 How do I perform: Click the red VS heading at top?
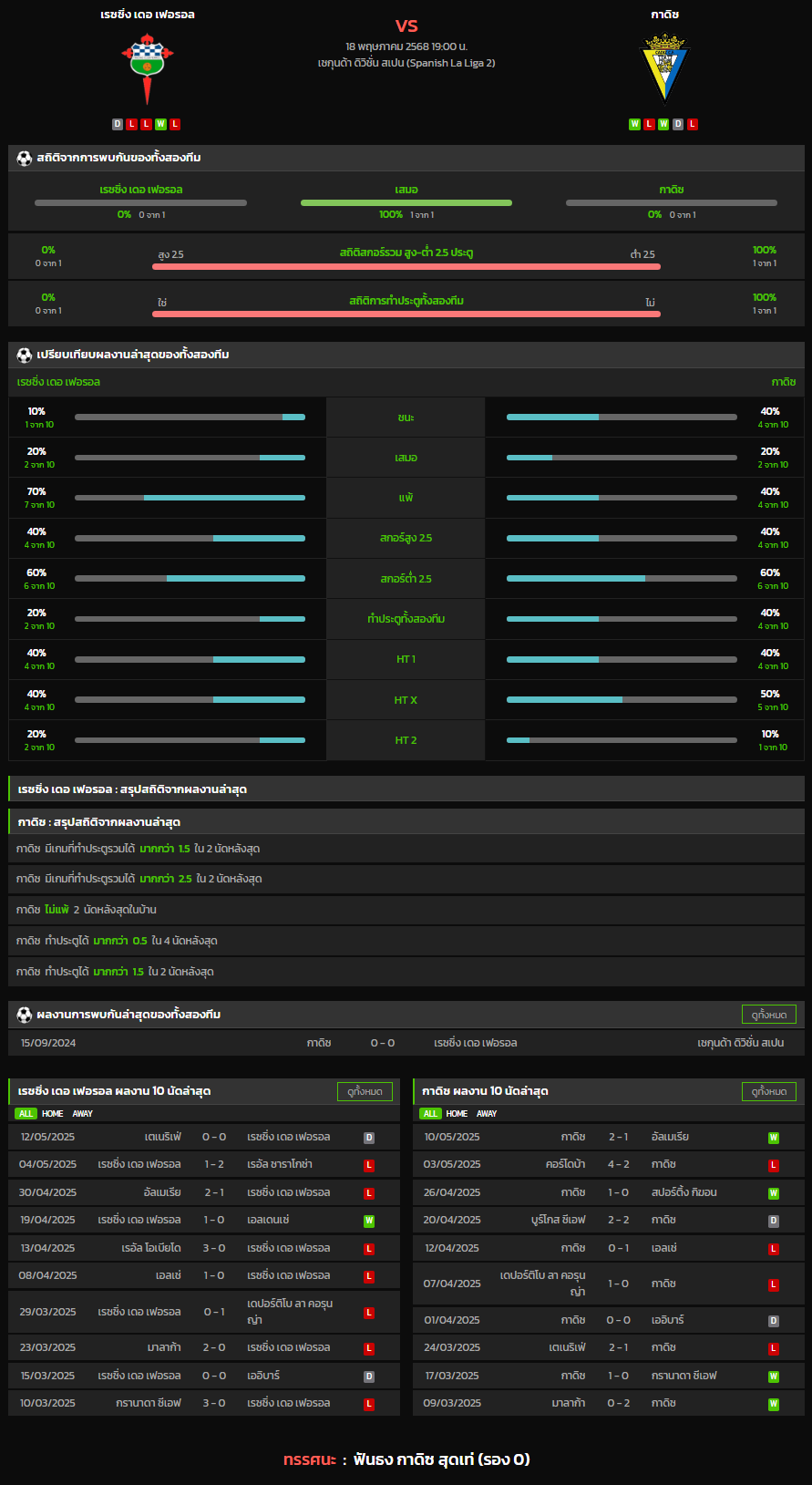[x=406, y=26]
